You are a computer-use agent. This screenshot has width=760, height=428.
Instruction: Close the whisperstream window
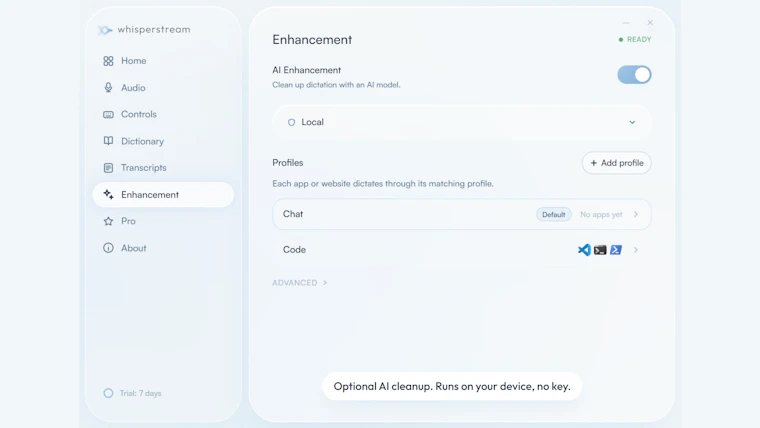coord(650,23)
